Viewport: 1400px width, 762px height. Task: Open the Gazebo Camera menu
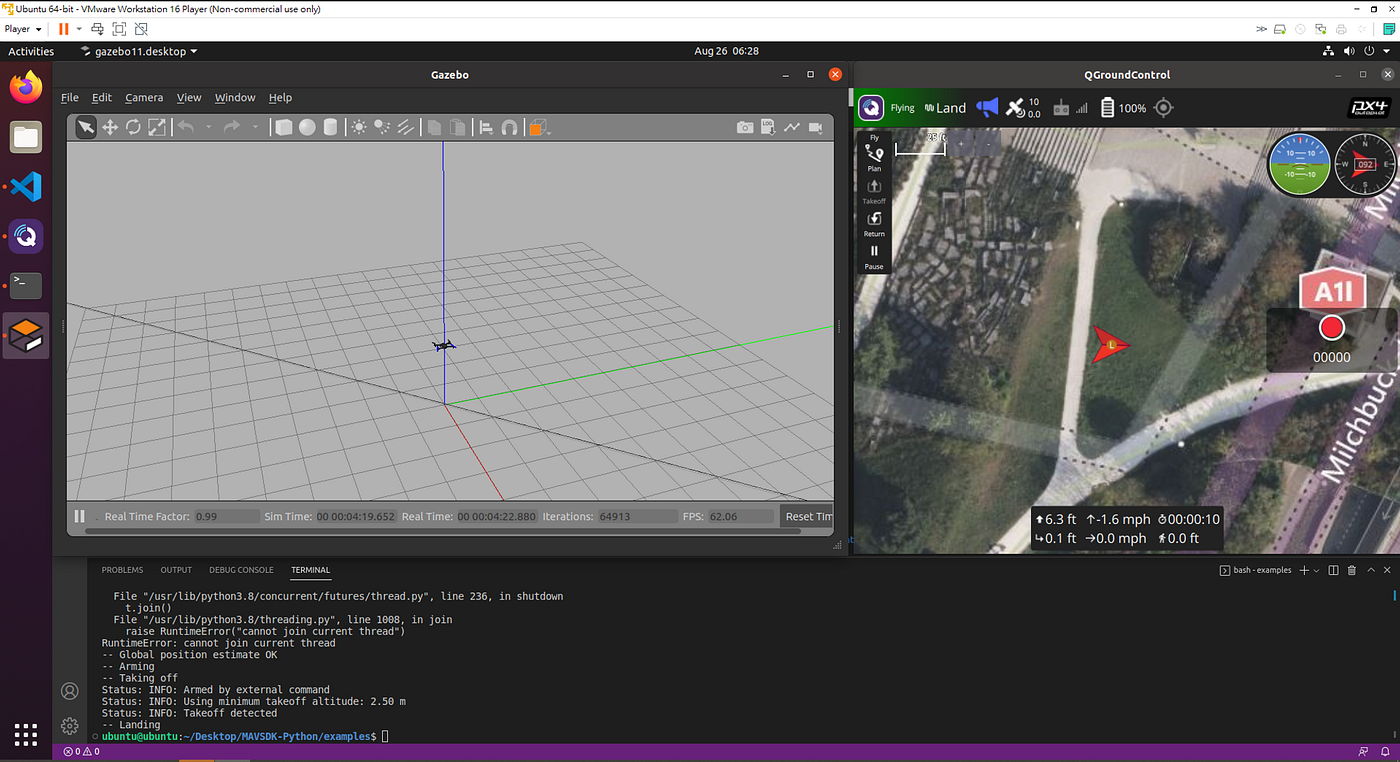coord(144,98)
